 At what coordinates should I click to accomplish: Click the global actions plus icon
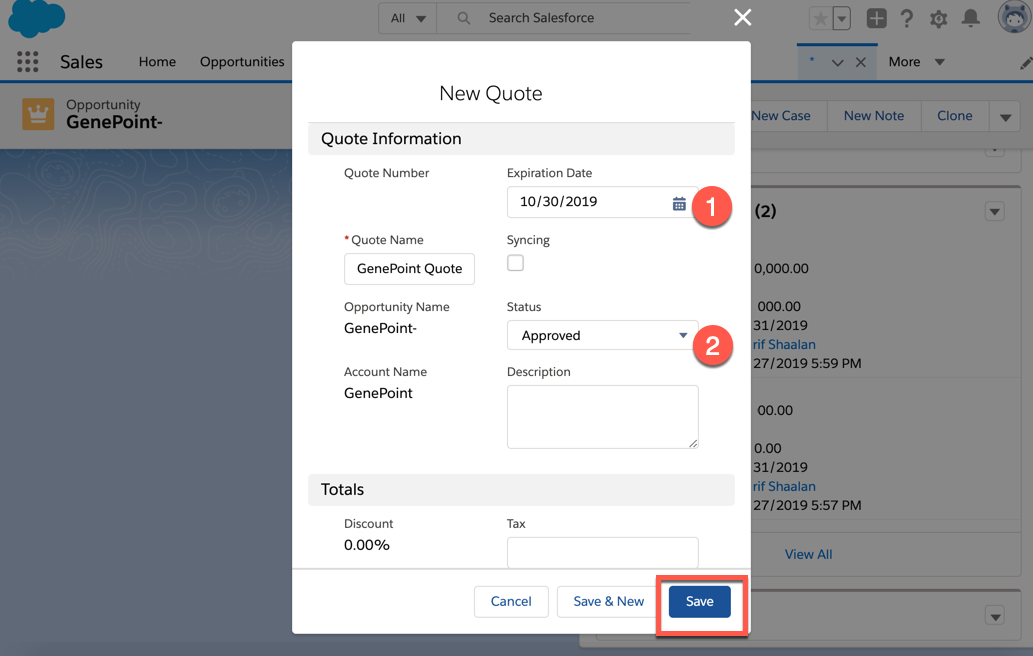pyautogui.click(x=876, y=18)
